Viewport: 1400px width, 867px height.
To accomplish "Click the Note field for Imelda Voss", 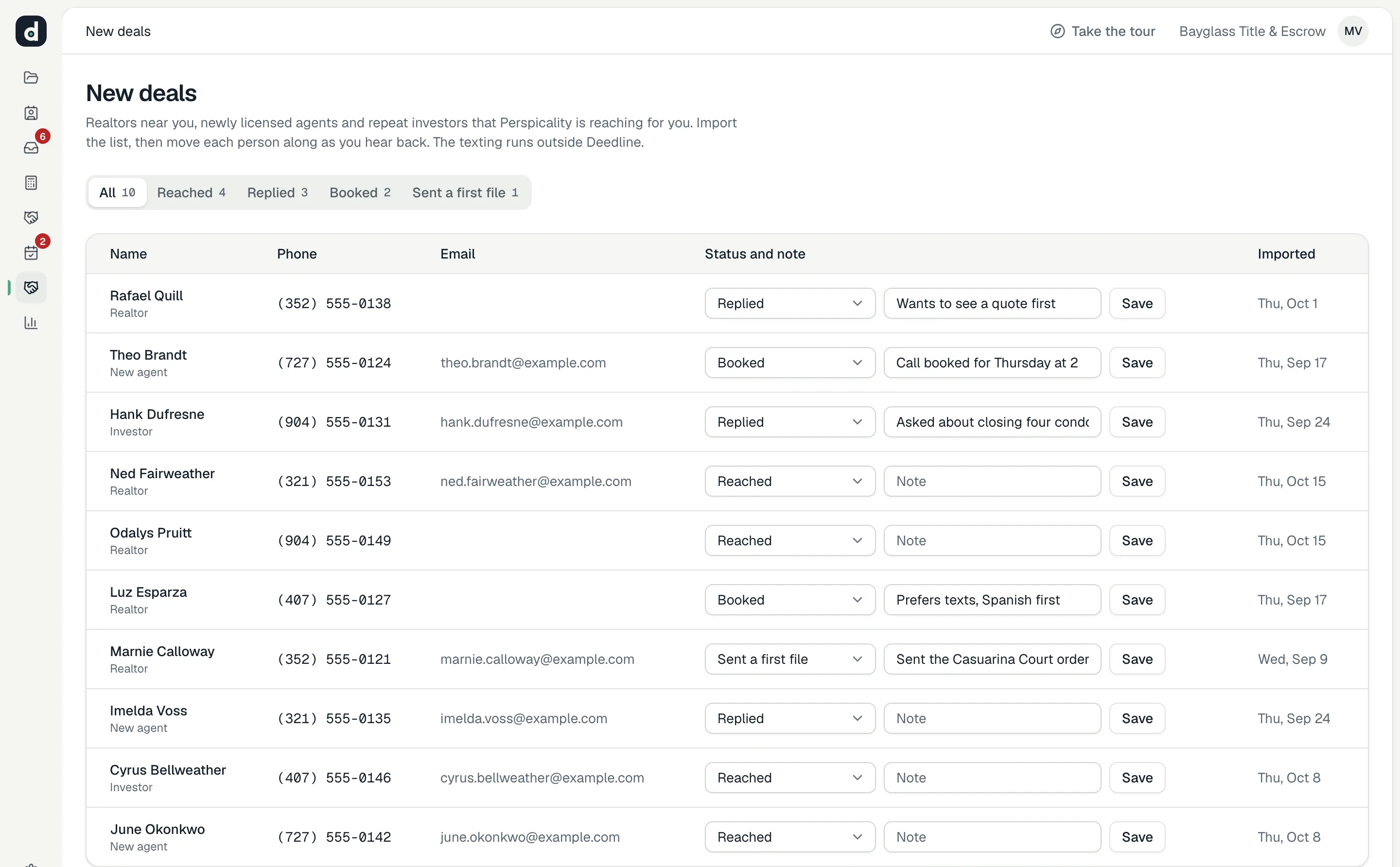I will [x=992, y=718].
